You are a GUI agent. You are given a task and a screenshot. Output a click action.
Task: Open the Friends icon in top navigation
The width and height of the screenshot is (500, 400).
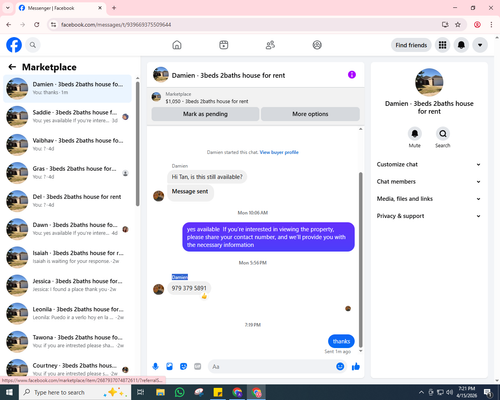coord(270,45)
